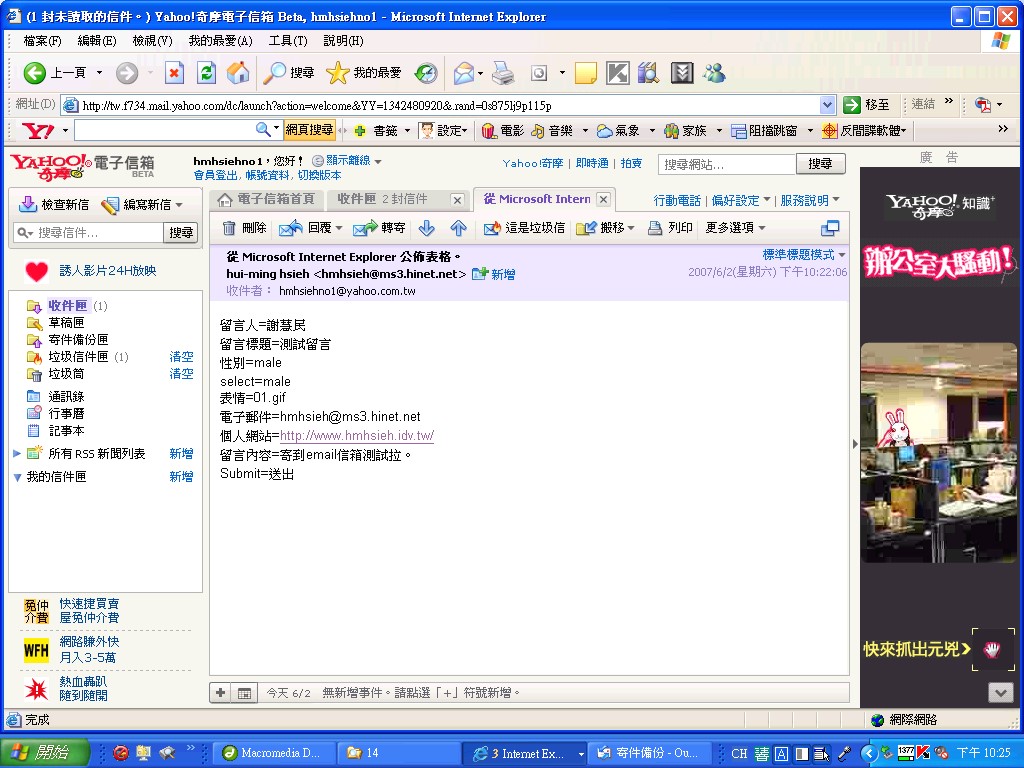The width and height of the screenshot is (1024, 768).
Task: Expand the reply 回覆 dropdown arrow
Action: [339, 228]
